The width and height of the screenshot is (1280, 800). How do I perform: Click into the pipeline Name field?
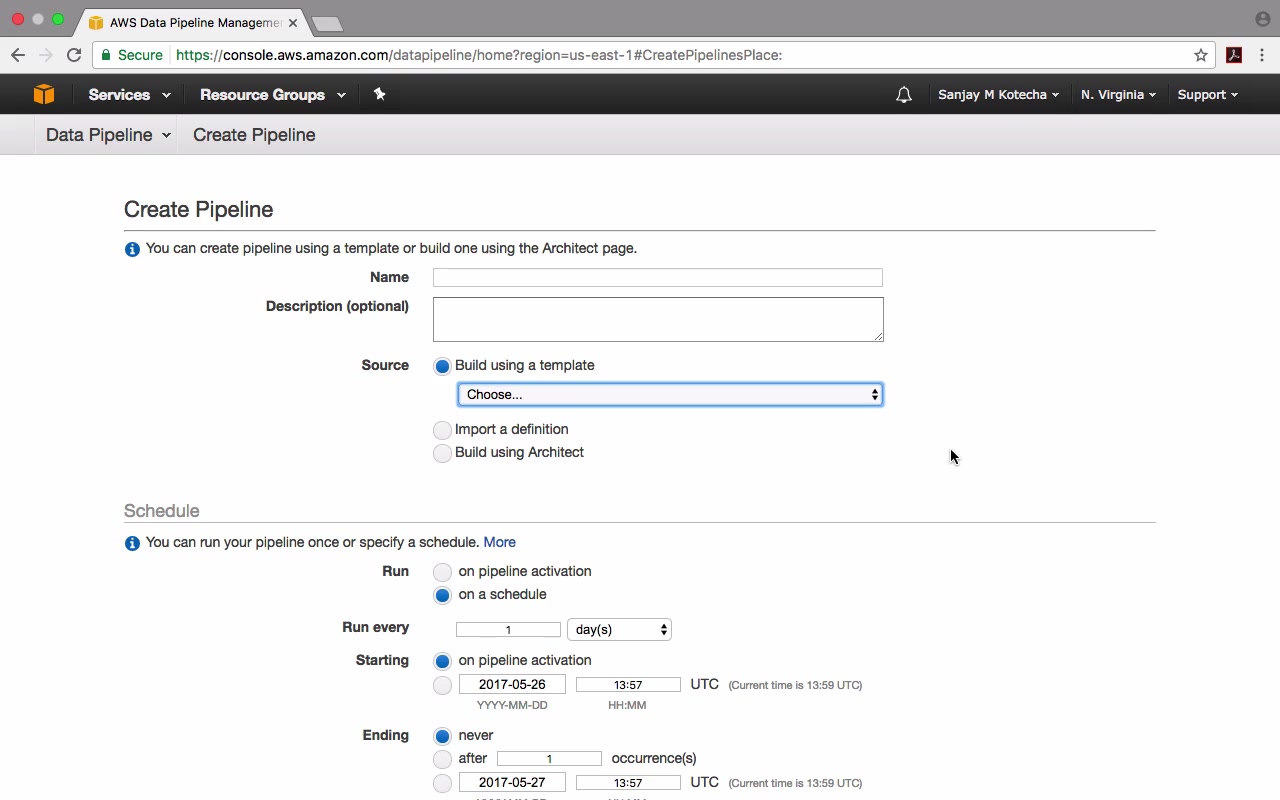pos(657,278)
